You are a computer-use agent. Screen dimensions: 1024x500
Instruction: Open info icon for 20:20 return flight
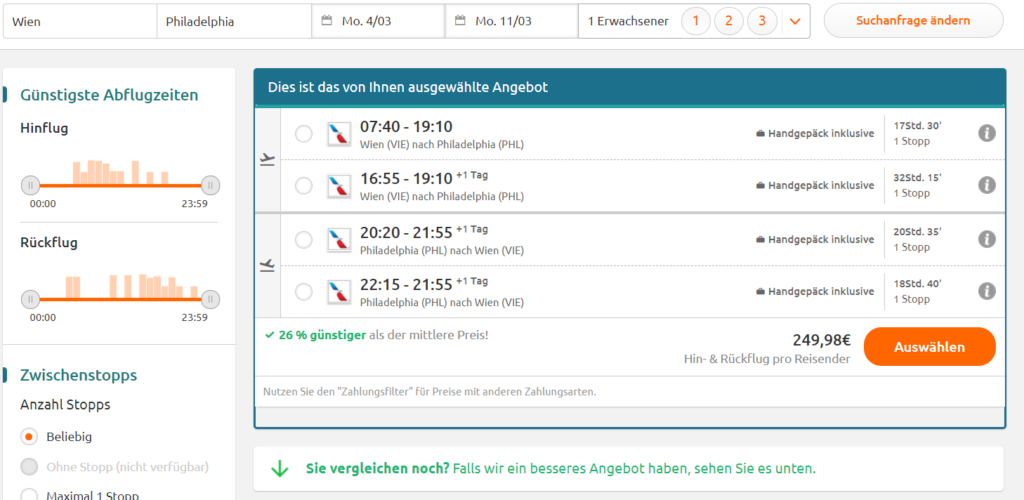tap(986, 239)
